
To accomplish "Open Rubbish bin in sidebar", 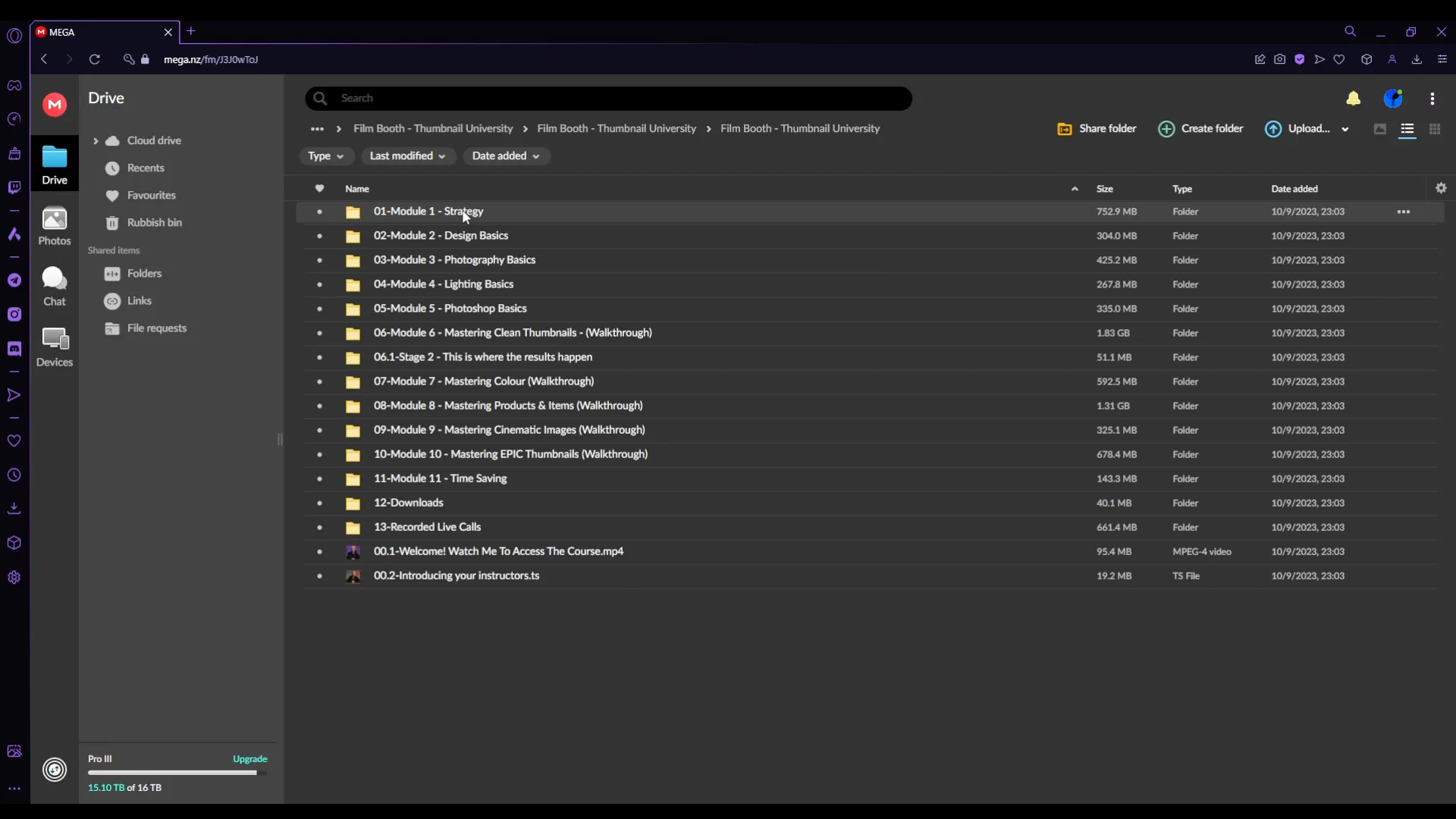I will coord(154,222).
